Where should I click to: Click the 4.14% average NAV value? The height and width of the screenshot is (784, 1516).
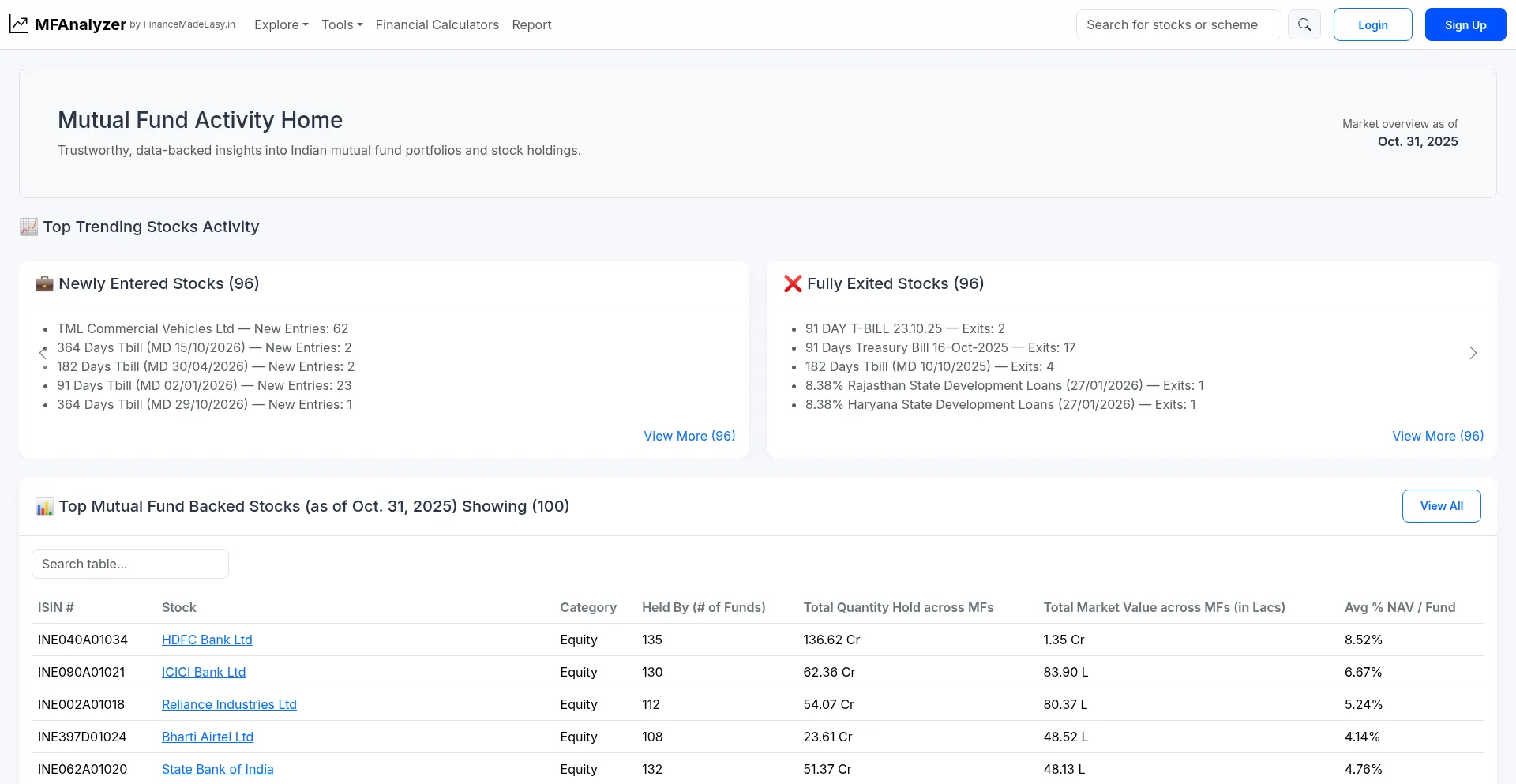(1362, 737)
